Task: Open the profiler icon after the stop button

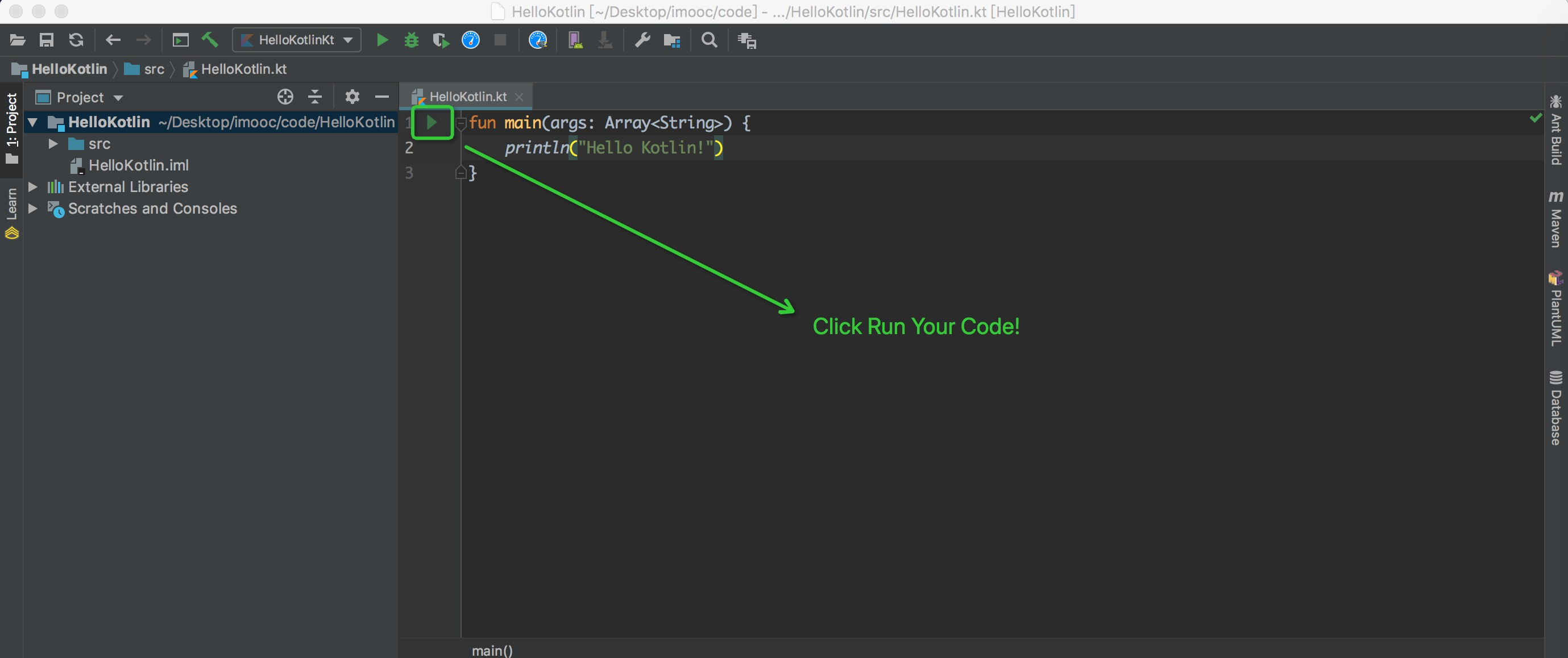Action: [x=537, y=40]
